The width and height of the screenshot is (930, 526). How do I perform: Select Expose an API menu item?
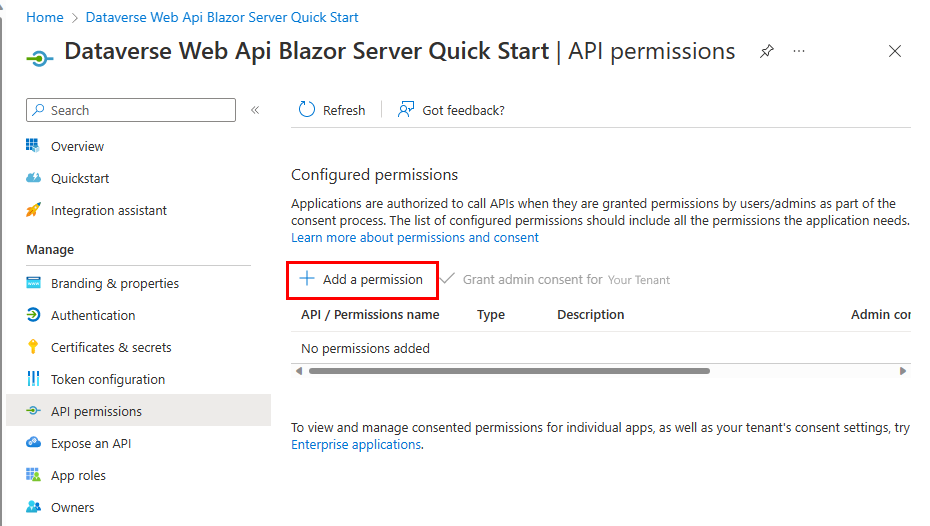pos(91,443)
